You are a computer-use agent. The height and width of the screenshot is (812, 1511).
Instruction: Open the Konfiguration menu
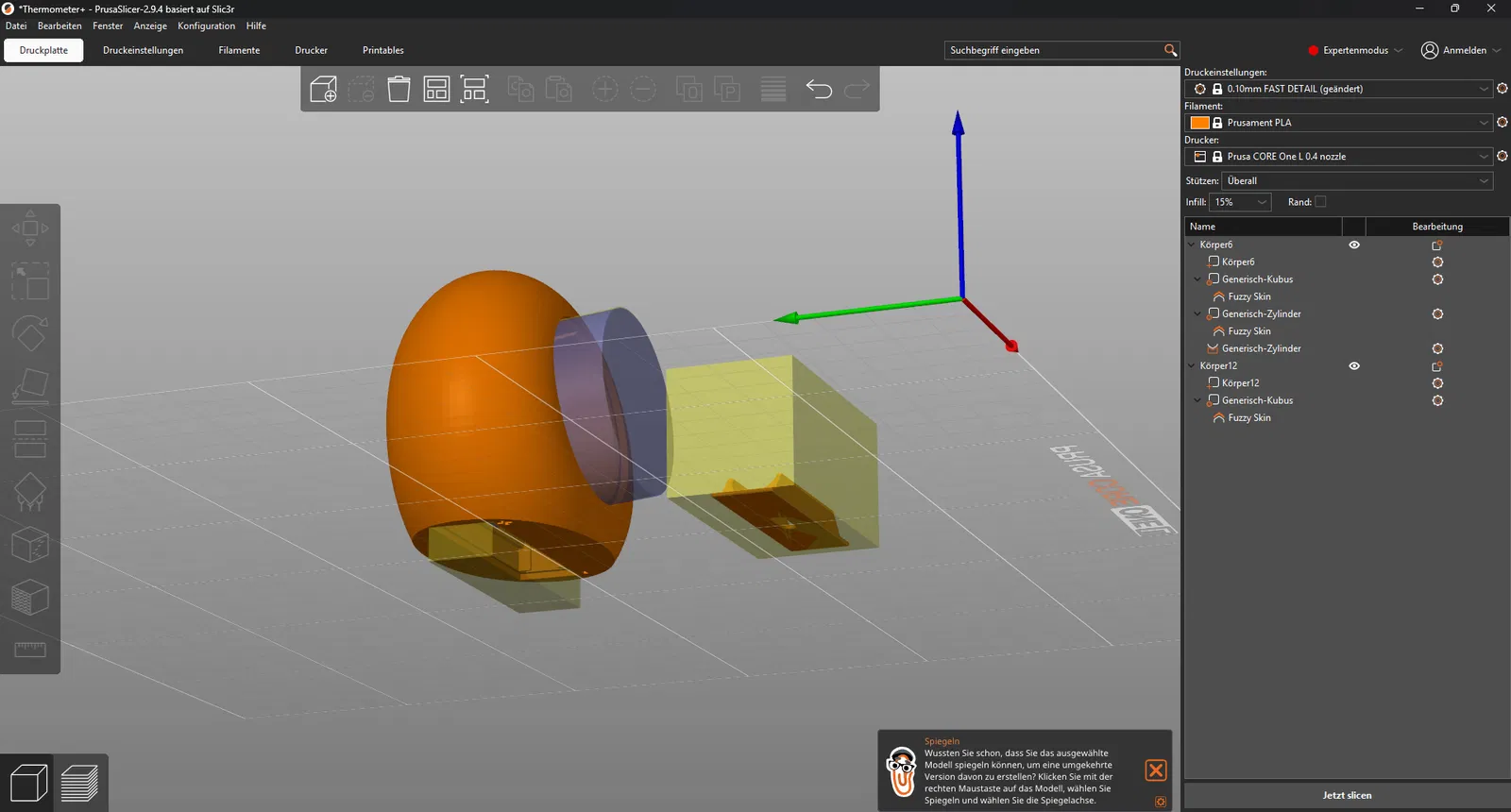tap(206, 26)
